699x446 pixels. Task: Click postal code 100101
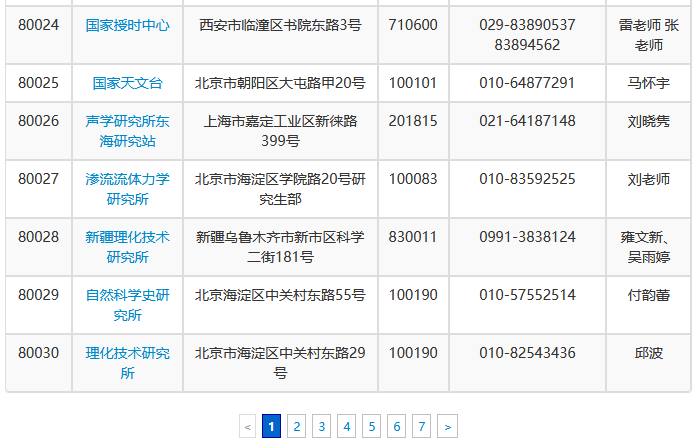pyautogui.click(x=413, y=83)
